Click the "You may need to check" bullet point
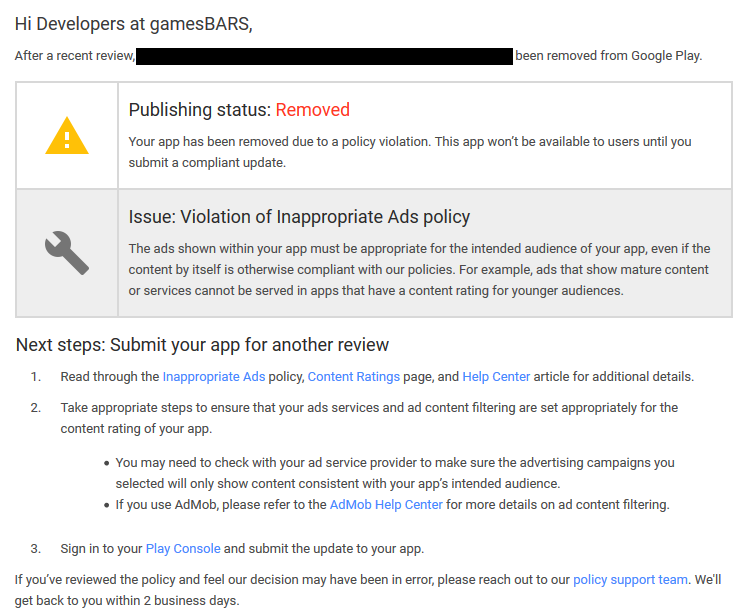Viewport: 739px width, 615px height. point(395,471)
